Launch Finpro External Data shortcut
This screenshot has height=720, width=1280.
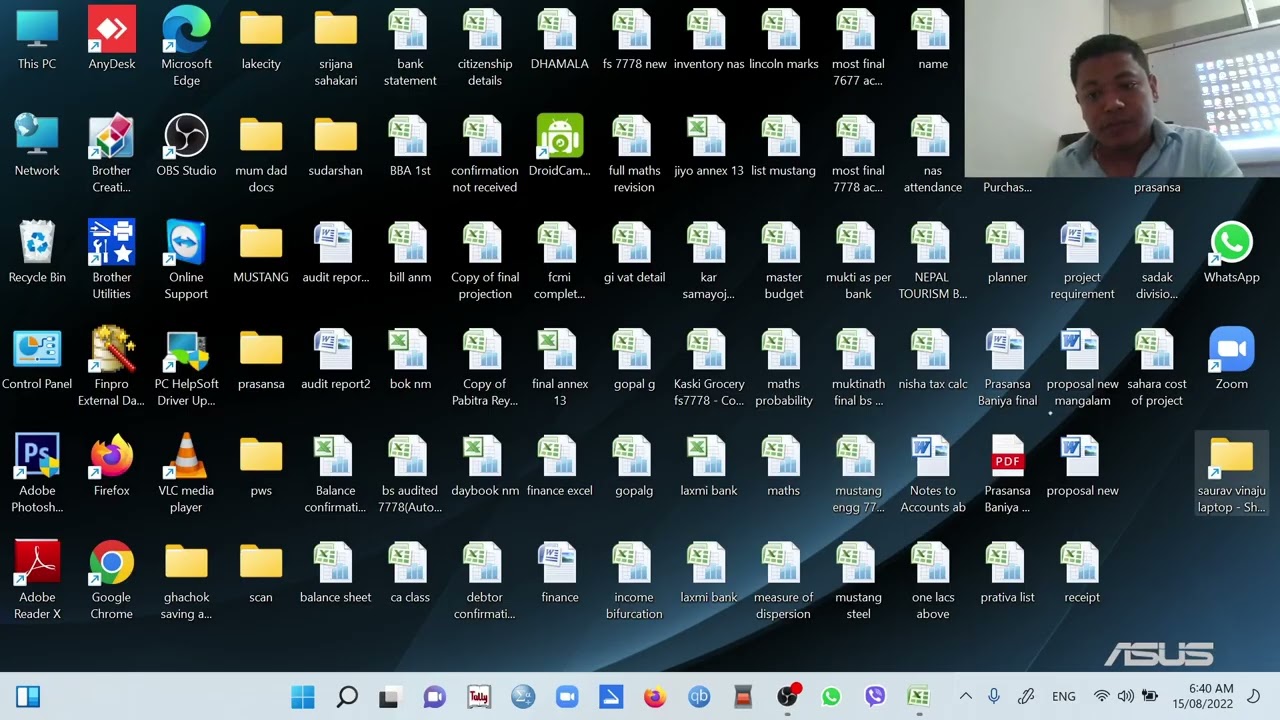click(x=112, y=368)
